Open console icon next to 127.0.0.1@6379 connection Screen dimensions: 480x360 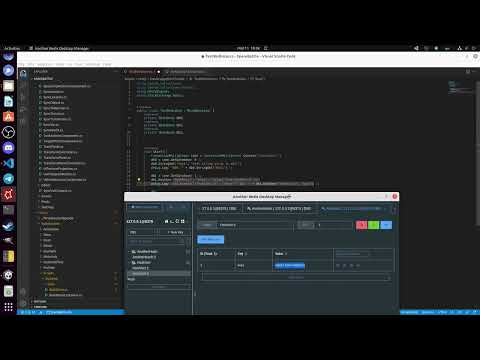(x=172, y=221)
